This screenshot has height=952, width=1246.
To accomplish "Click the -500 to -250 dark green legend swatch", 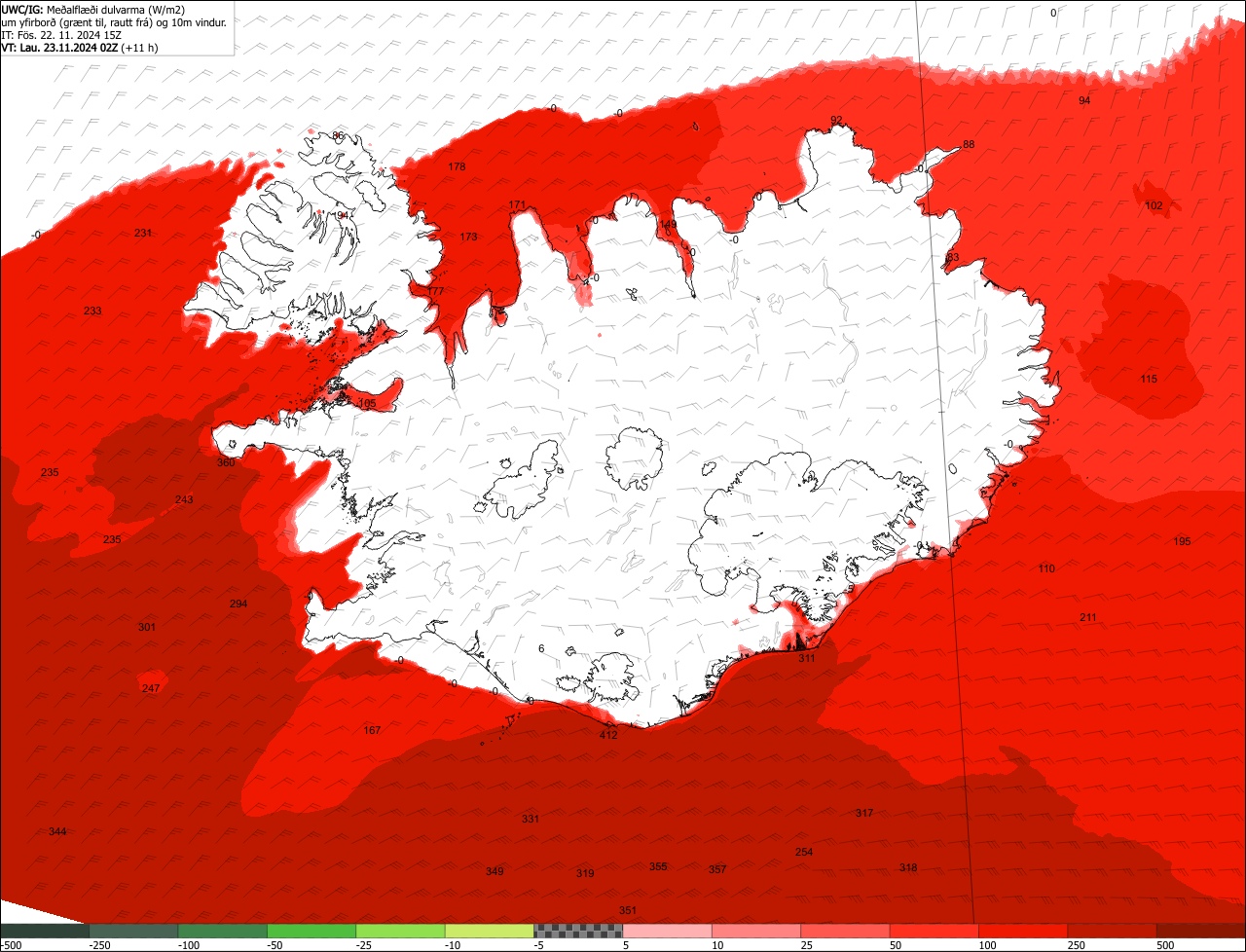I will tap(44, 931).
